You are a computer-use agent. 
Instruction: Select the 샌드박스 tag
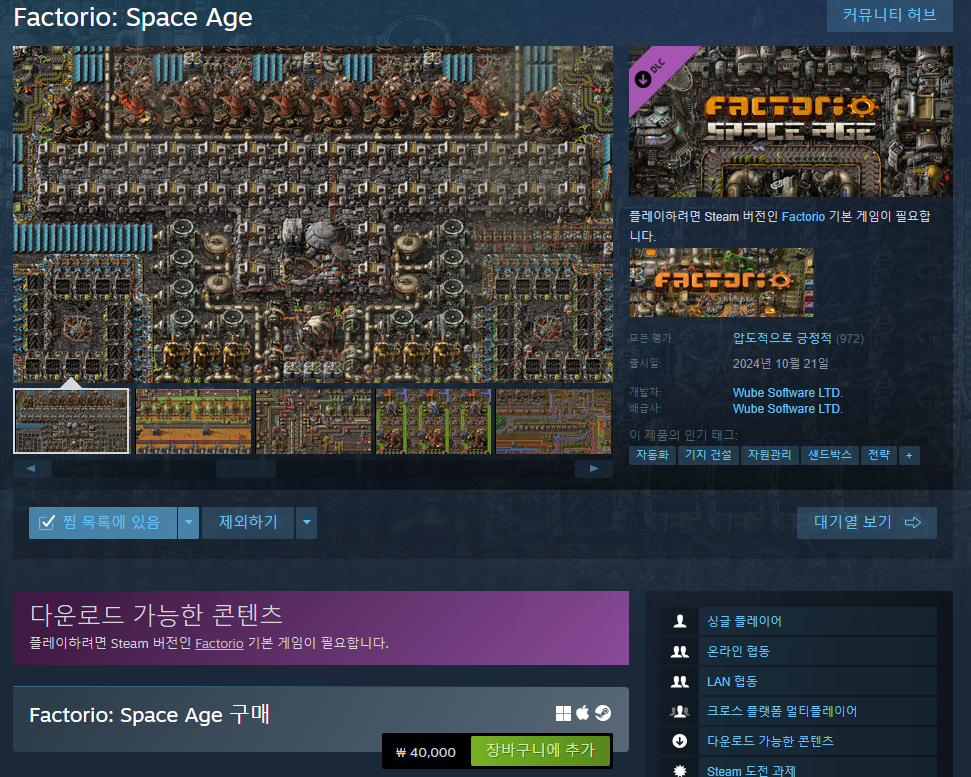pyautogui.click(x=830, y=455)
